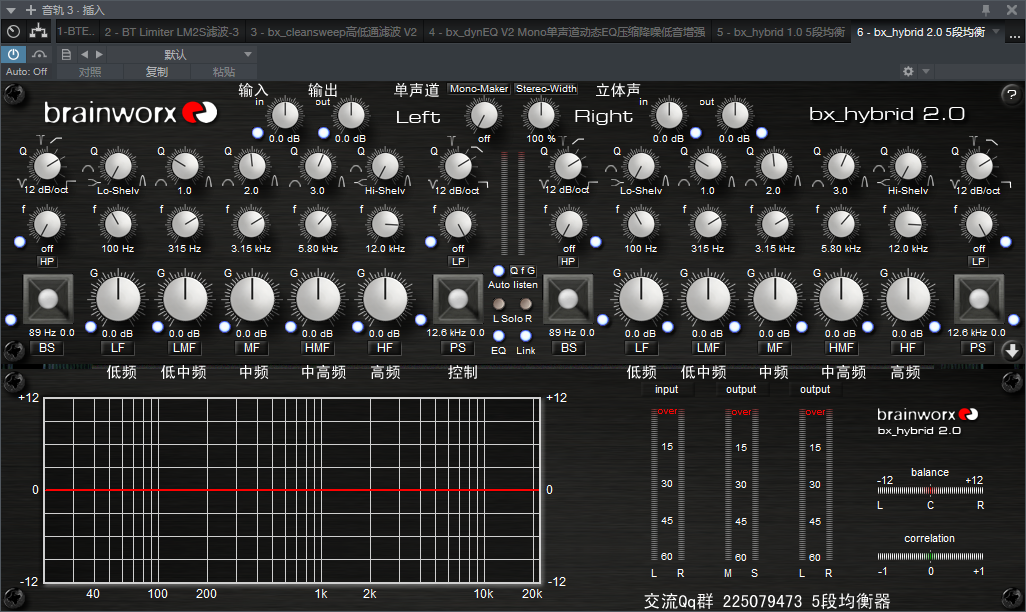The height and width of the screenshot is (612, 1026).
Task: Open the sidechain routing icon
Action: click(39, 31)
